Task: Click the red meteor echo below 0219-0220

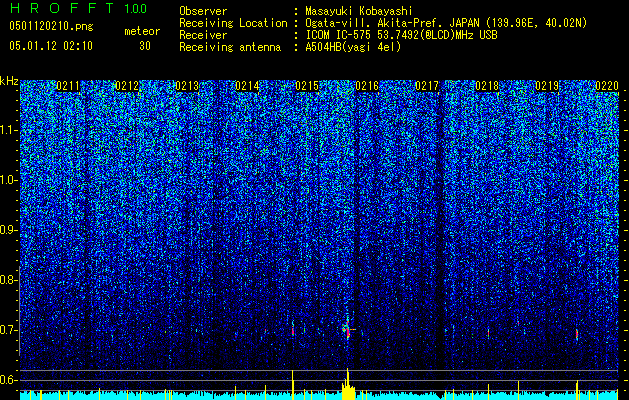Action: (x=577, y=334)
